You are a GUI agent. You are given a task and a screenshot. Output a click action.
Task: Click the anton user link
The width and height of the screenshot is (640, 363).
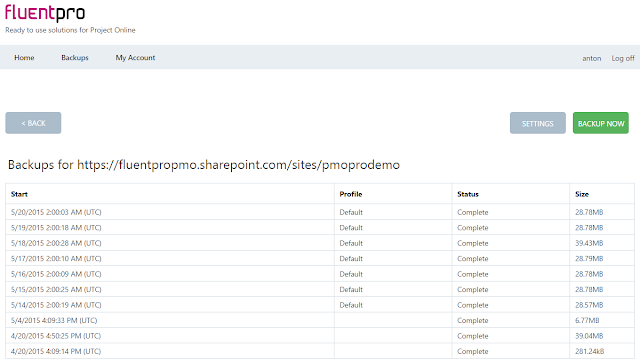[591, 58]
